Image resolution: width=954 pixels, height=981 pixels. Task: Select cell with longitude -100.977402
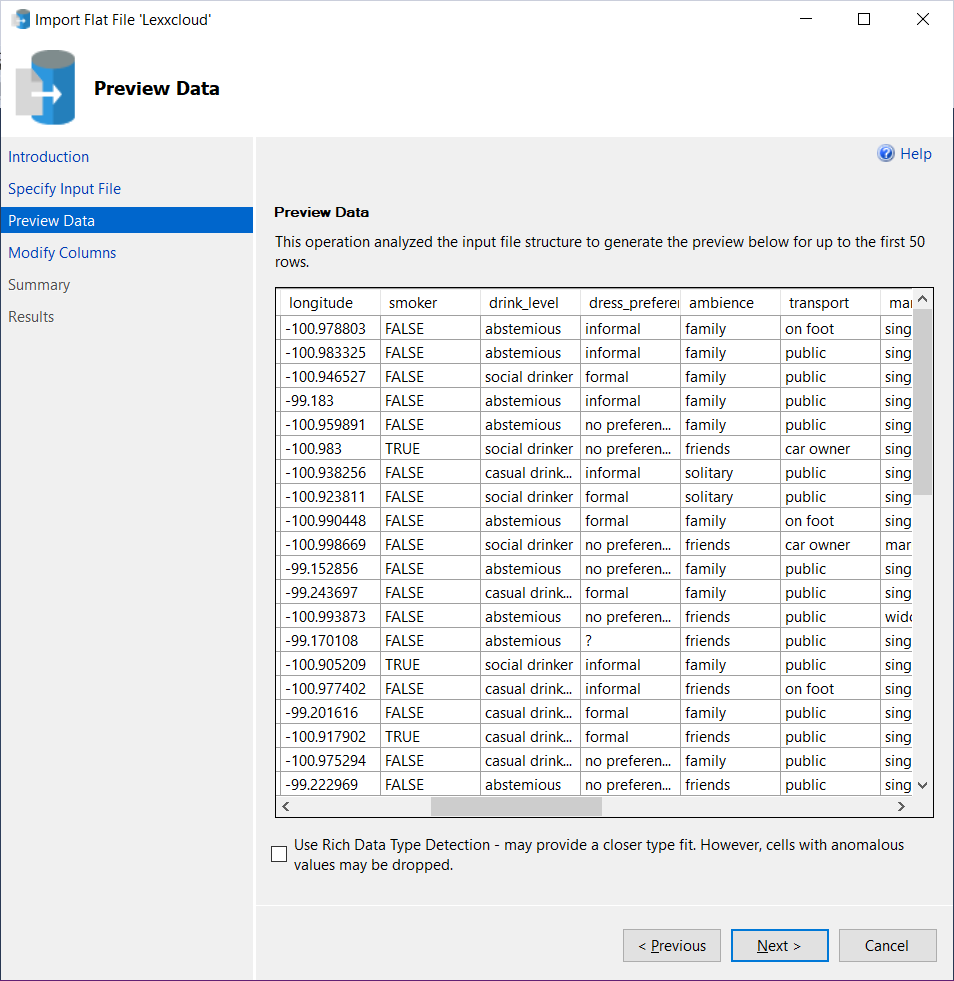coord(330,688)
